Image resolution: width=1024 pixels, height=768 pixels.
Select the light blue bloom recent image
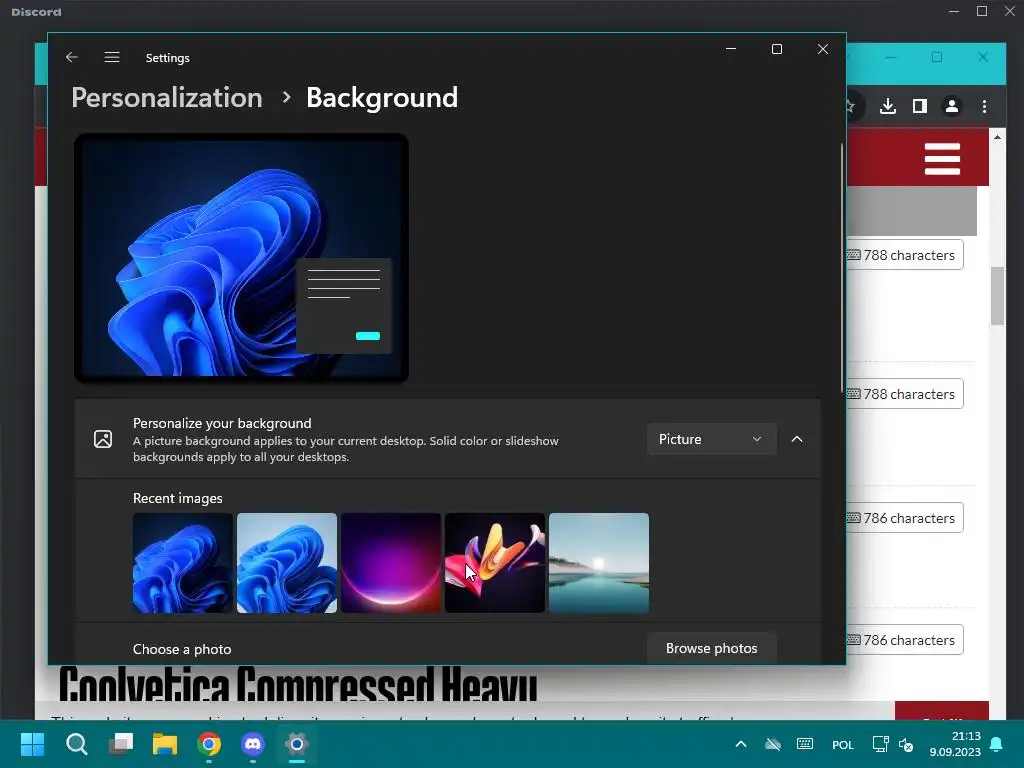287,563
